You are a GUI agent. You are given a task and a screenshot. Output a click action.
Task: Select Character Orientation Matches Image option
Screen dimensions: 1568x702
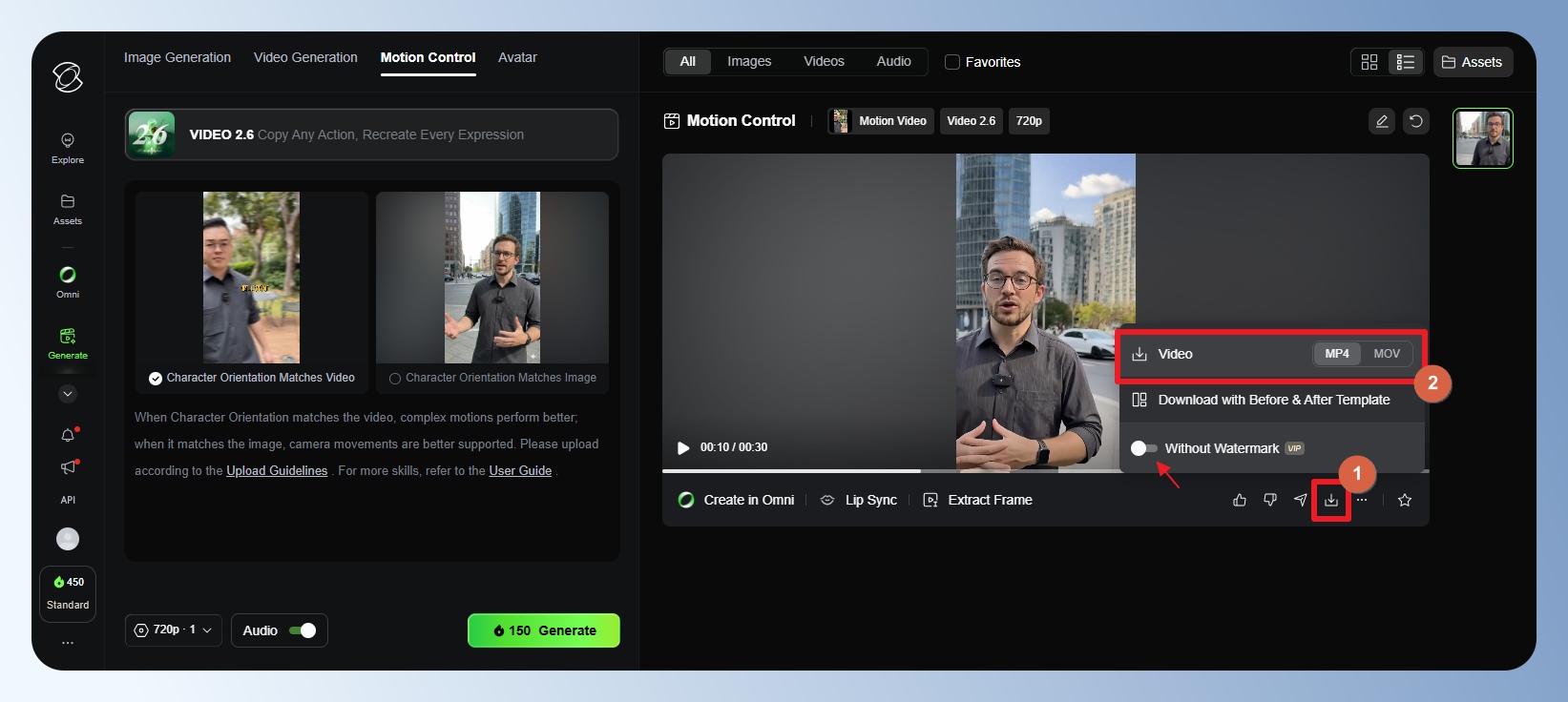(395, 379)
